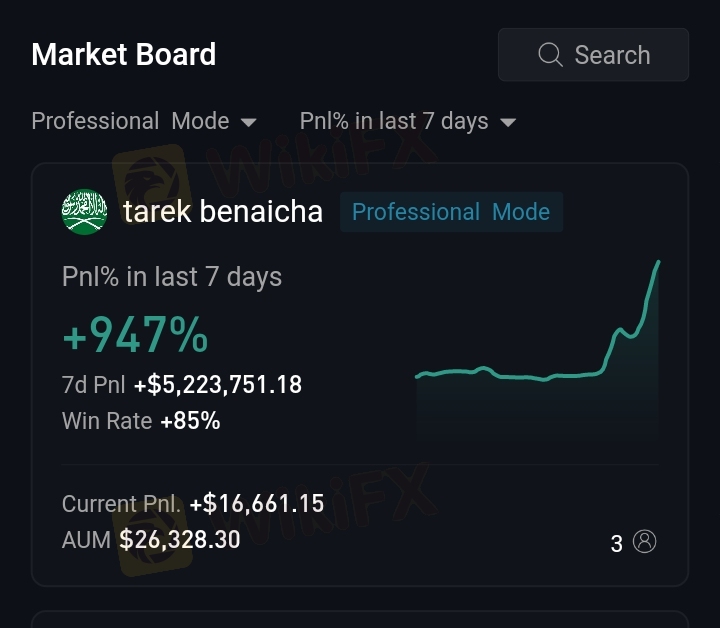Screen dimensions: 720x628
Task: Click the Current Pnl +$16,661.15 value
Action: click(x=257, y=504)
